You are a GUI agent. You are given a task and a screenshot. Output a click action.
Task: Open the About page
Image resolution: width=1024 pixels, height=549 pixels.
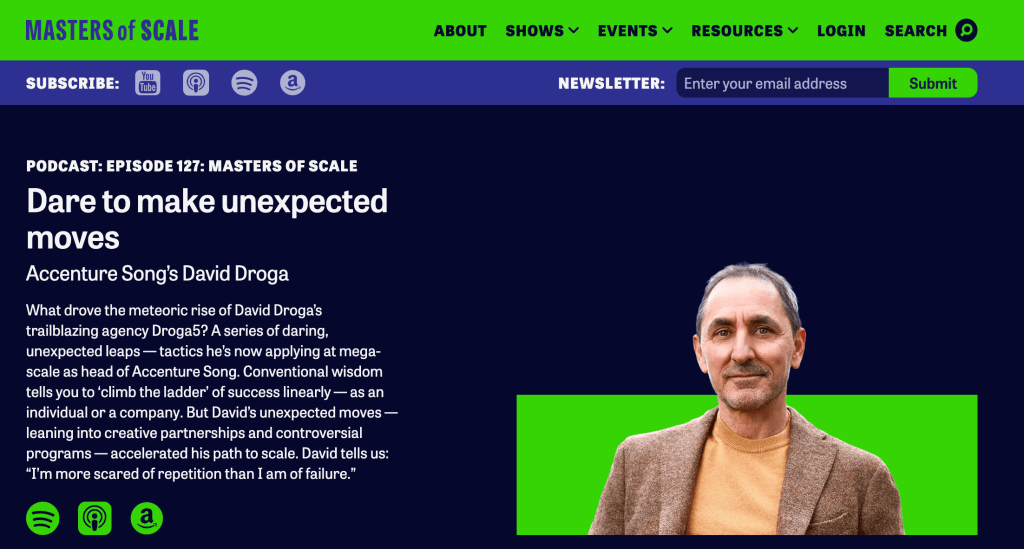[x=460, y=31]
